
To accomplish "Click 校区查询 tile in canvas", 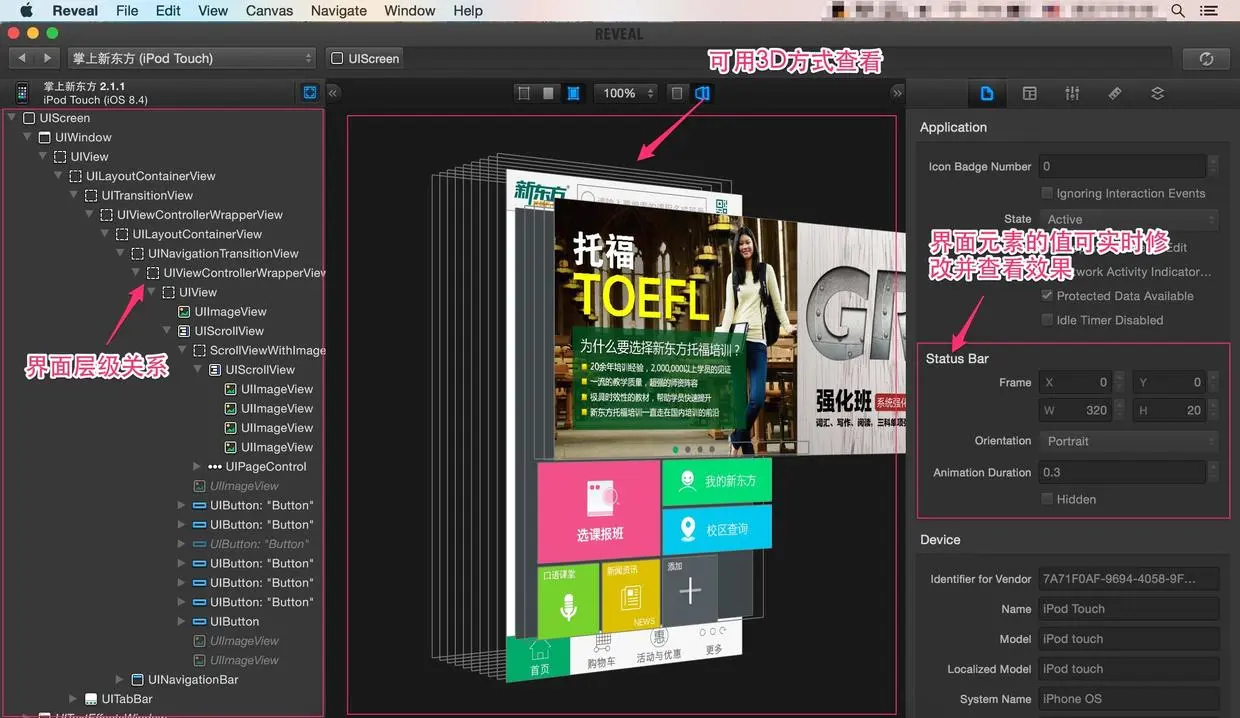I will tap(716, 529).
